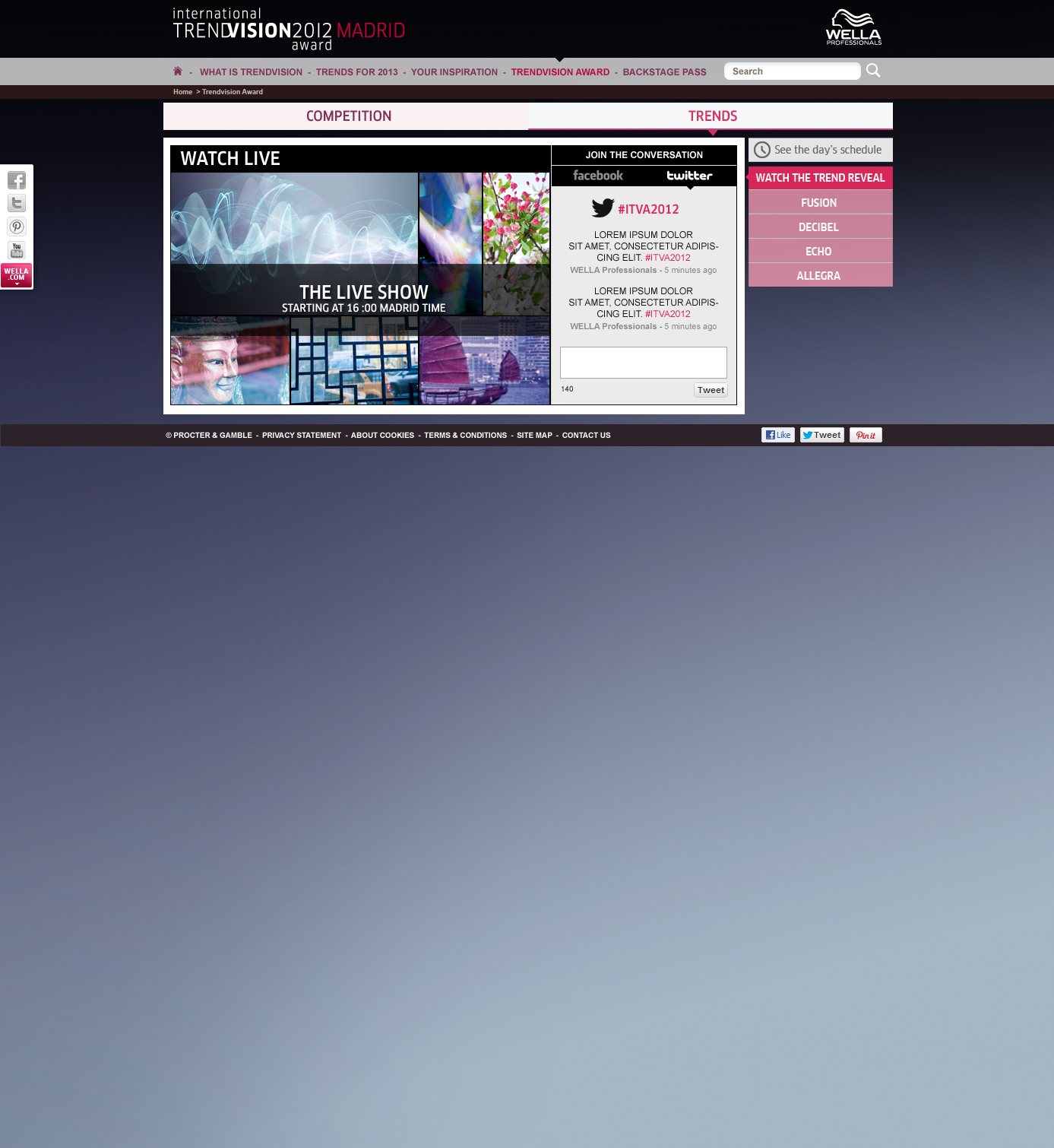Open the Allegra trend

point(821,275)
